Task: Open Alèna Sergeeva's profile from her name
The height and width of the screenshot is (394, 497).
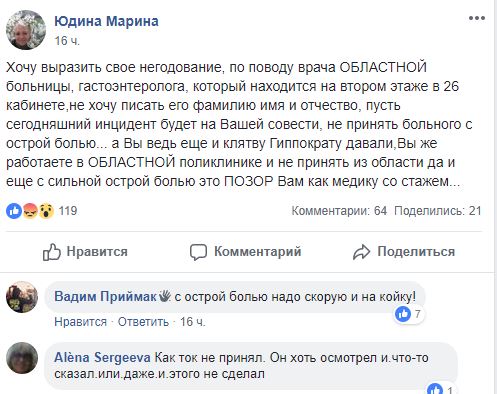Action: (x=102, y=358)
